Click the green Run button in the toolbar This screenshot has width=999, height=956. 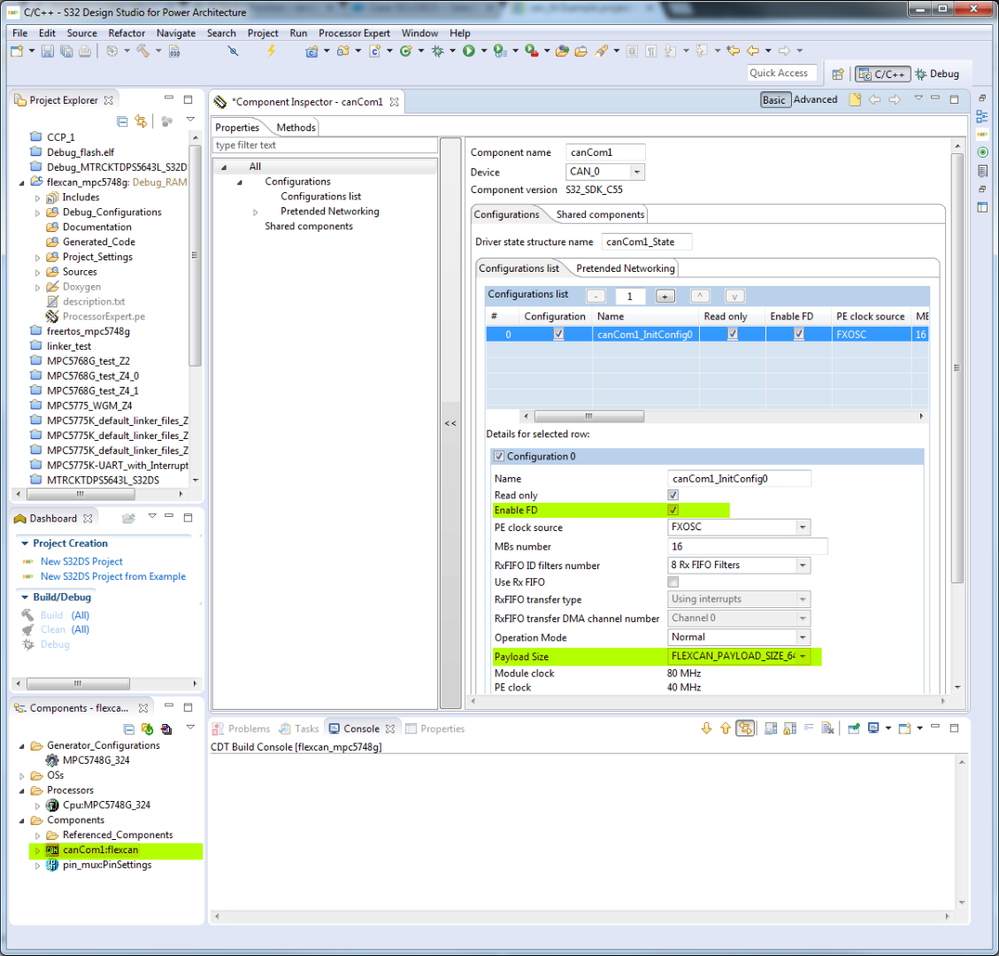[468, 51]
